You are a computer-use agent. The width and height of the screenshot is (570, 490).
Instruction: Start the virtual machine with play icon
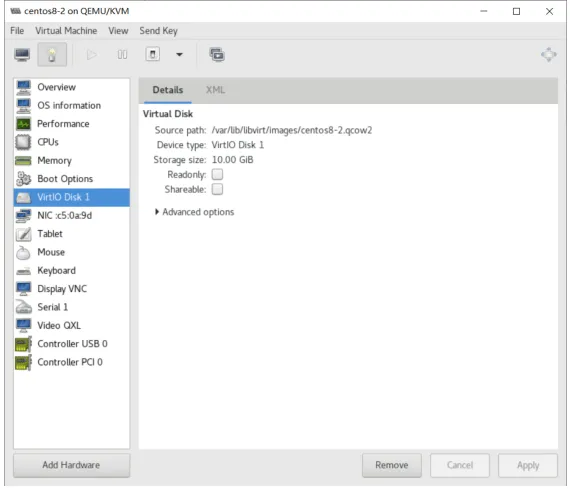click(92, 55)
